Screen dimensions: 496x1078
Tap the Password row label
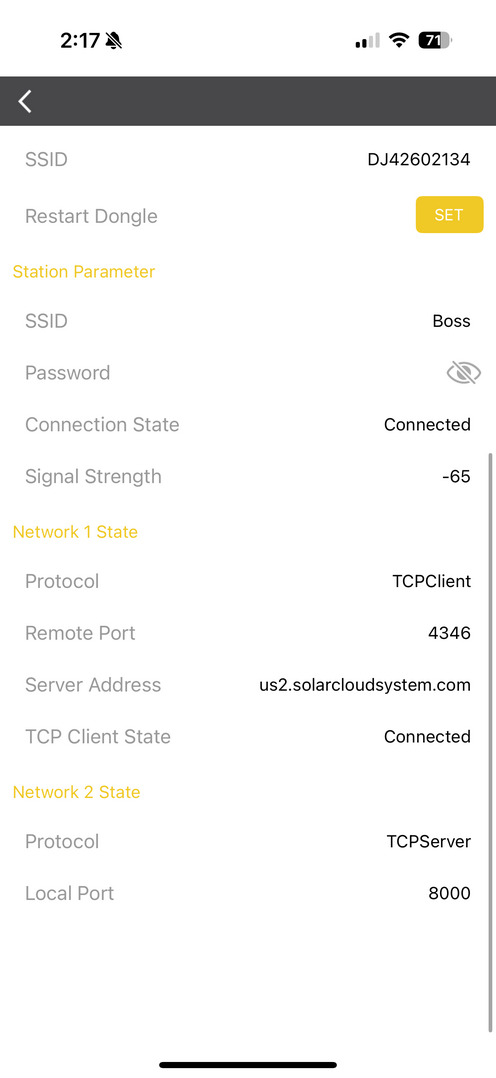pos(67,373)
